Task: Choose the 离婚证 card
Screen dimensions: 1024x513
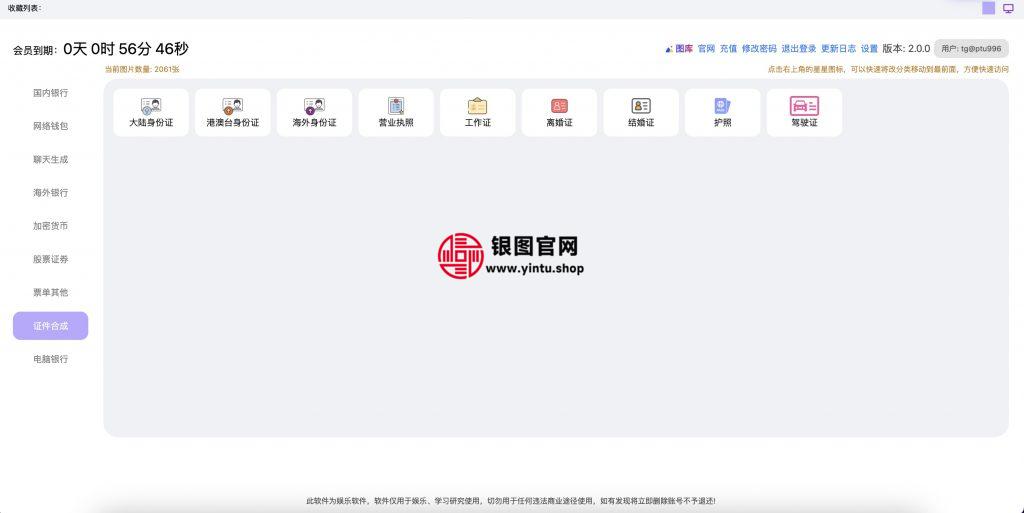Action: (x=559, y=113)
